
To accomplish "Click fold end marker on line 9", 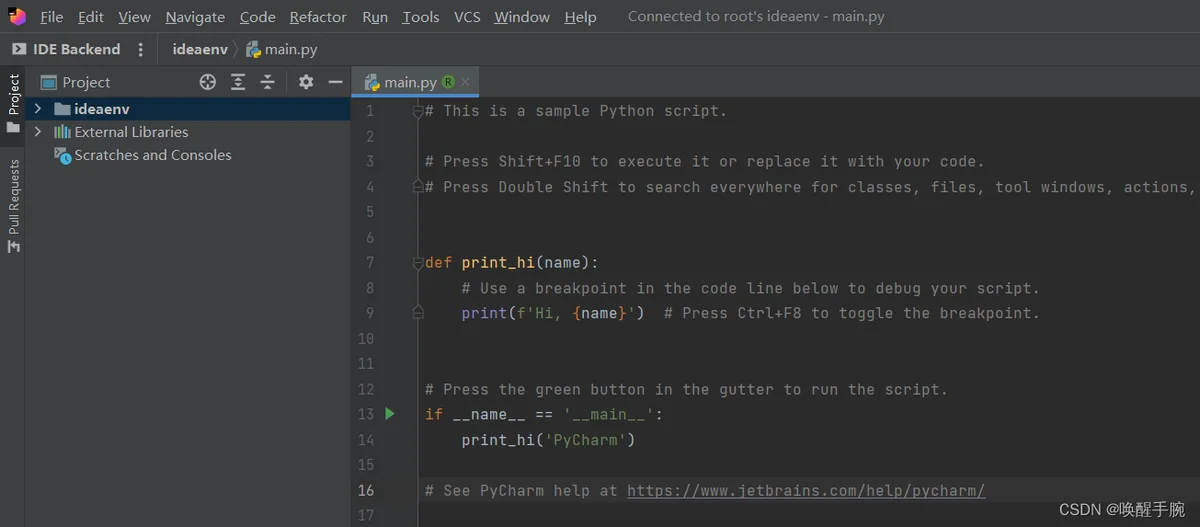I will click(x=419, y=313).
